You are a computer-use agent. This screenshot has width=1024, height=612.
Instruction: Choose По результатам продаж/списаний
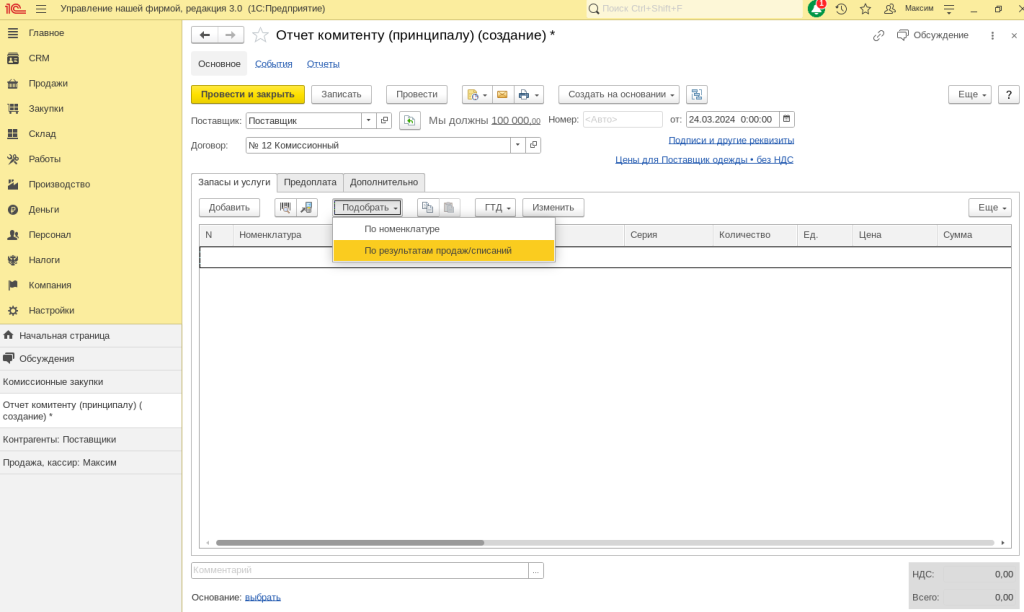point(443,251)
